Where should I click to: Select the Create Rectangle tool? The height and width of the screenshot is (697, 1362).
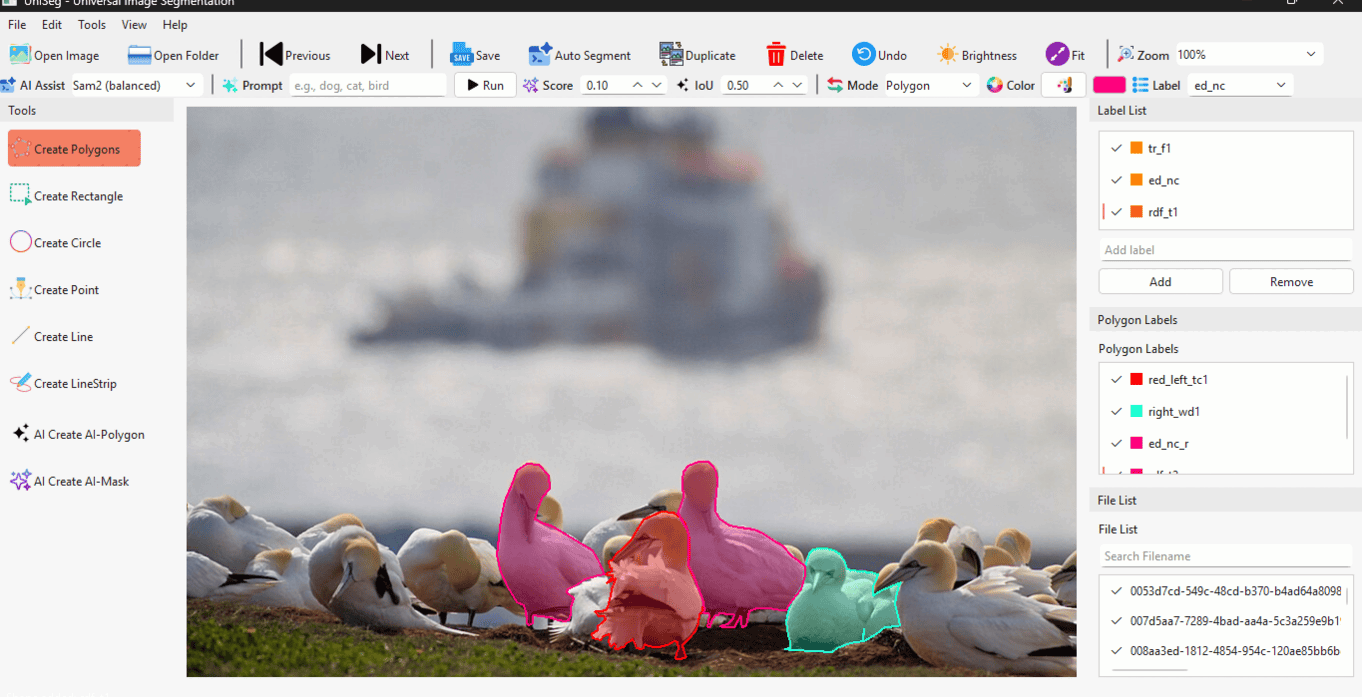[x=67, y=196]
